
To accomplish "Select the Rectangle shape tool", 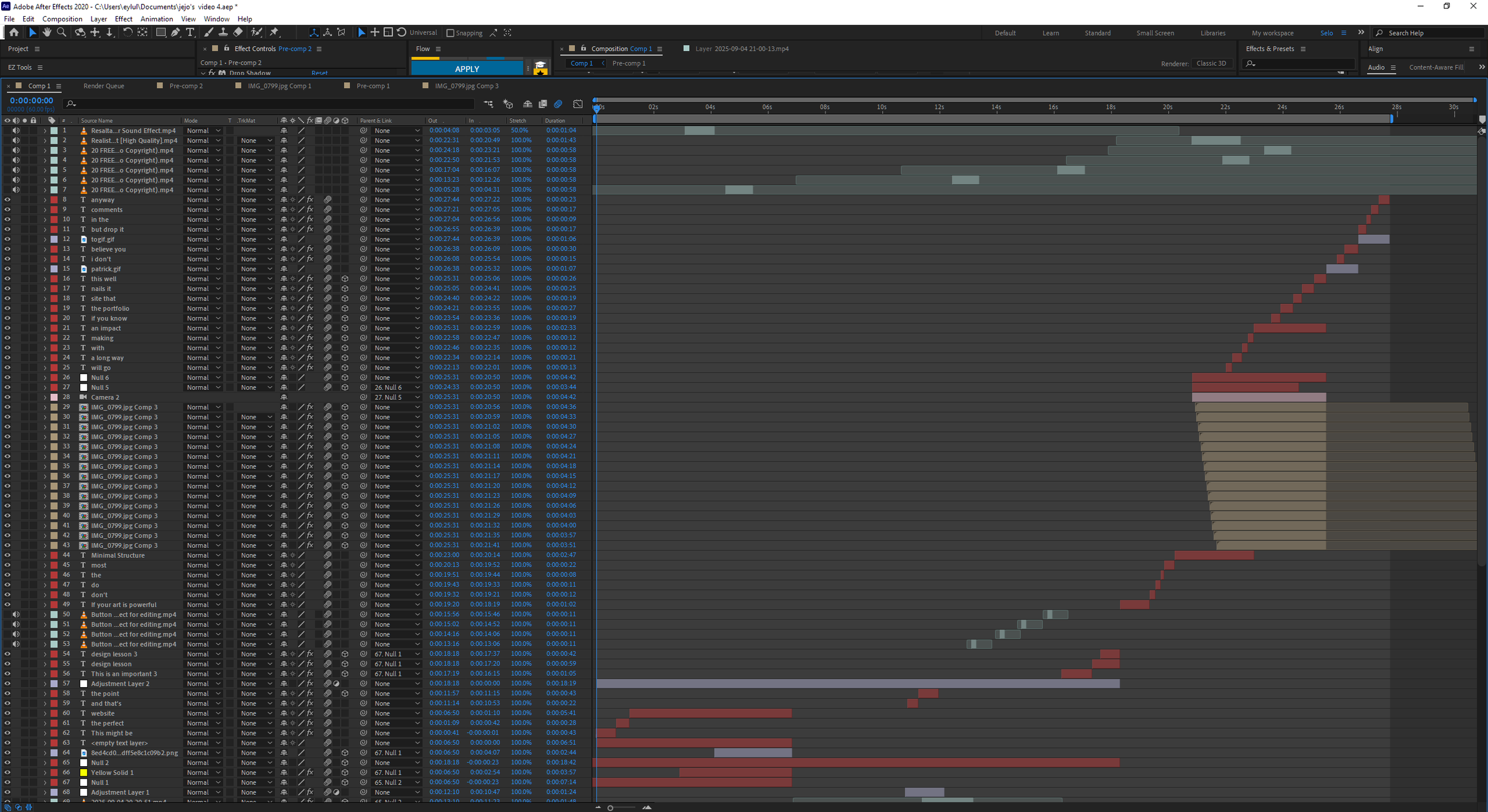I will pyautogui.click(x=161, y=33).
